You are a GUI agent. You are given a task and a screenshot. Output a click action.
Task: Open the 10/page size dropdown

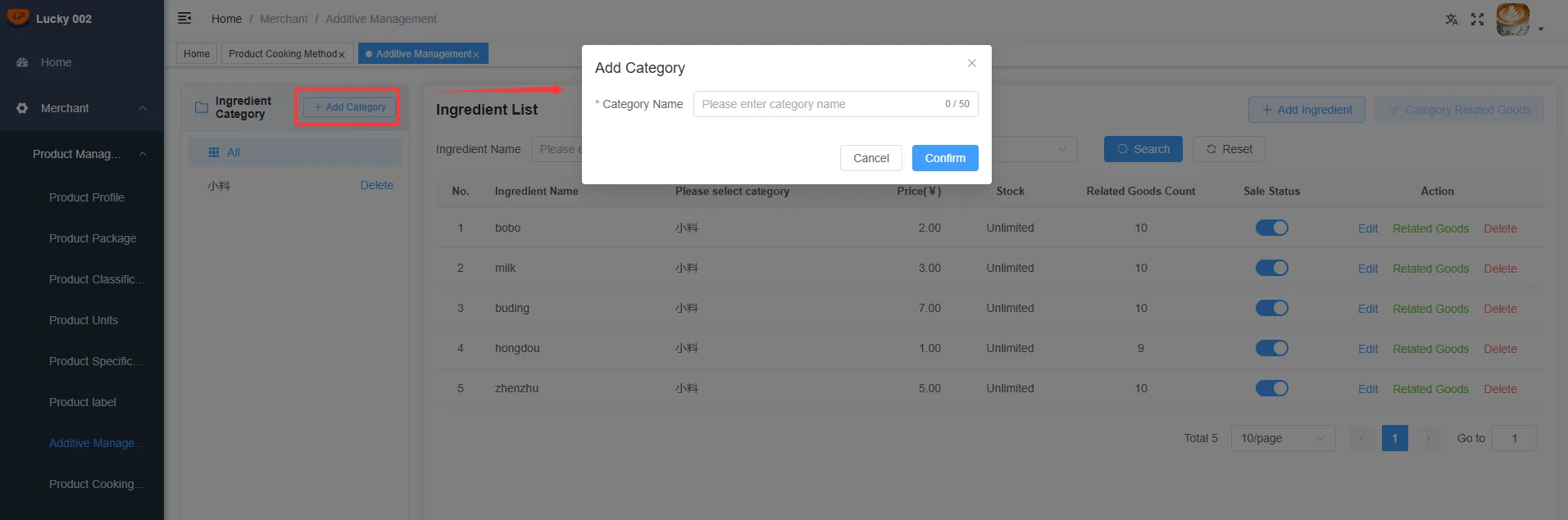[1283, 438]
